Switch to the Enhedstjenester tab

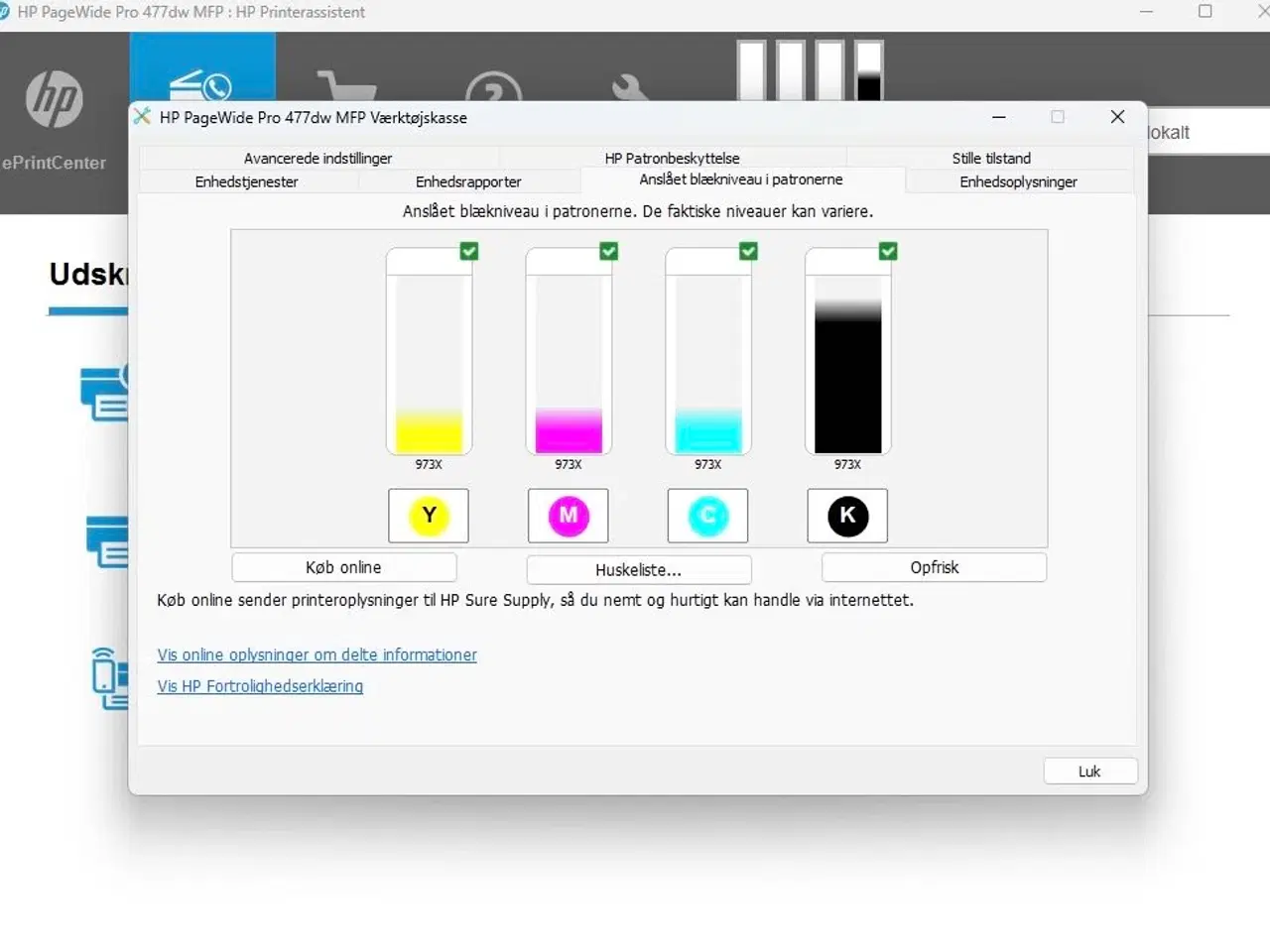[x=247, y=181]
